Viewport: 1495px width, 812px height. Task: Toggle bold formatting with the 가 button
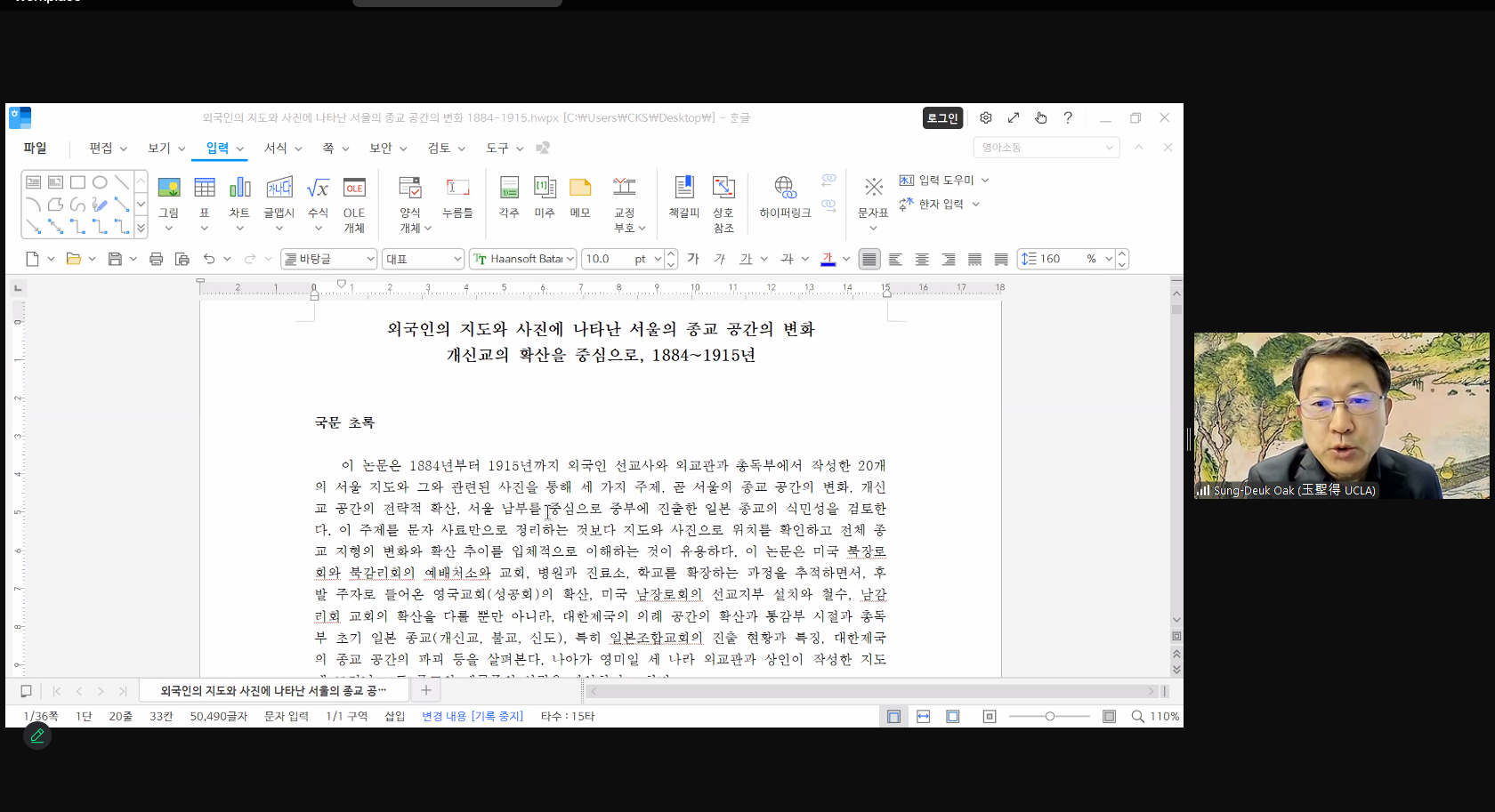693,259
